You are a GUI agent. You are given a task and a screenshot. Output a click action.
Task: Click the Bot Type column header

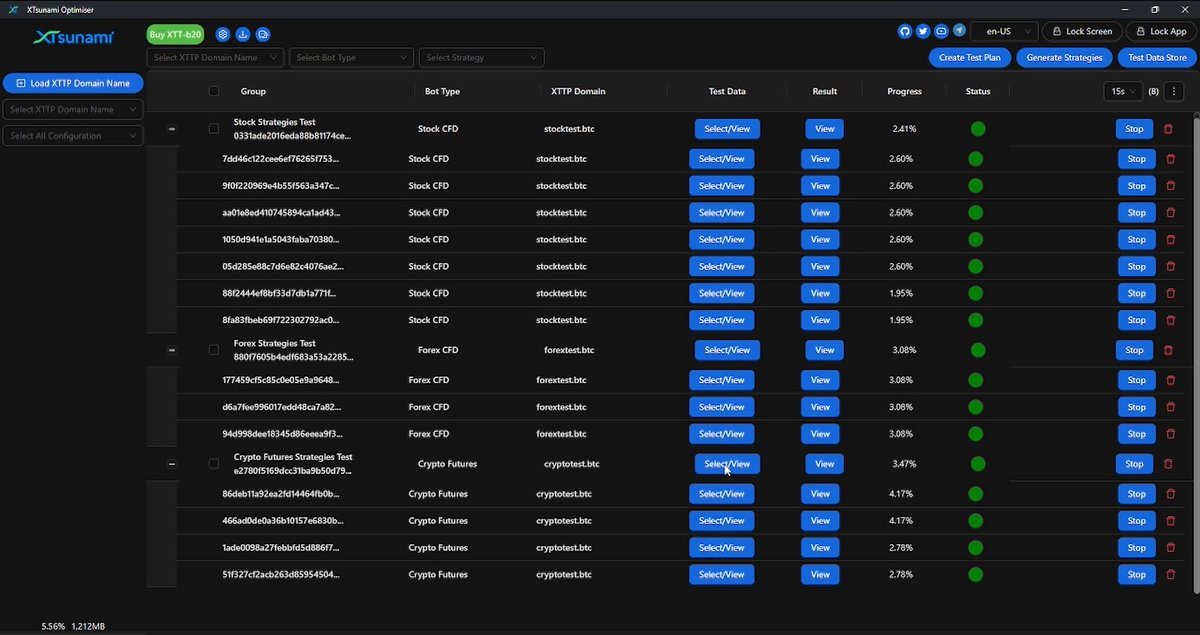click(442, 91)
